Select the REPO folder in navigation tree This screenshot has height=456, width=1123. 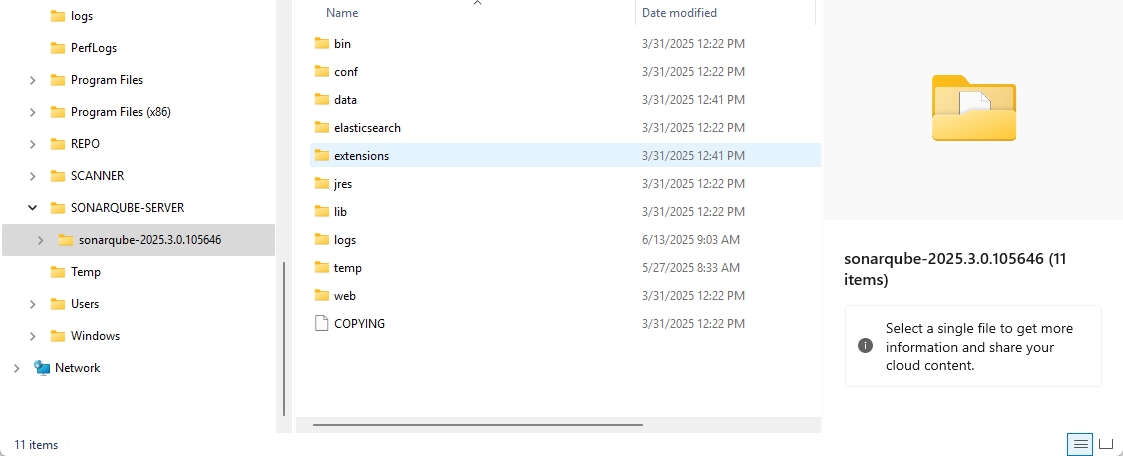pos(85,144)
